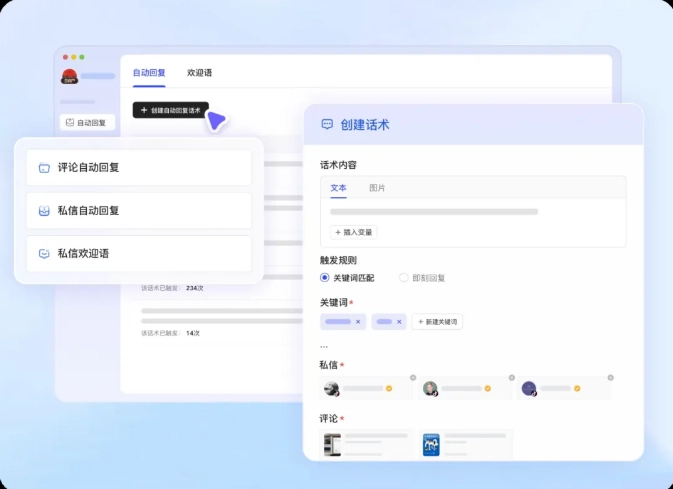This screenshot has height=489, width=673.
Task: Switch to the 欢迎语 tab
Action: [x=199, y=73]
